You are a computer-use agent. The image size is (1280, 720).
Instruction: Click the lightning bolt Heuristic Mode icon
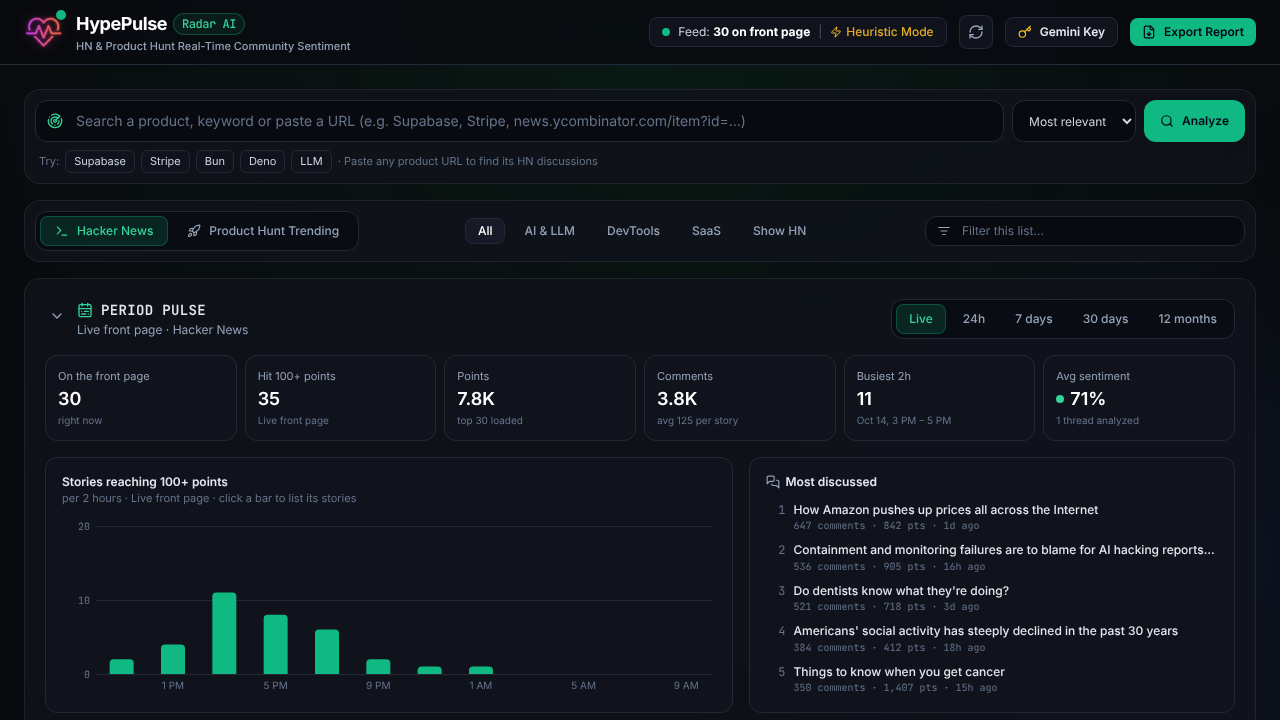pos(836,32)
